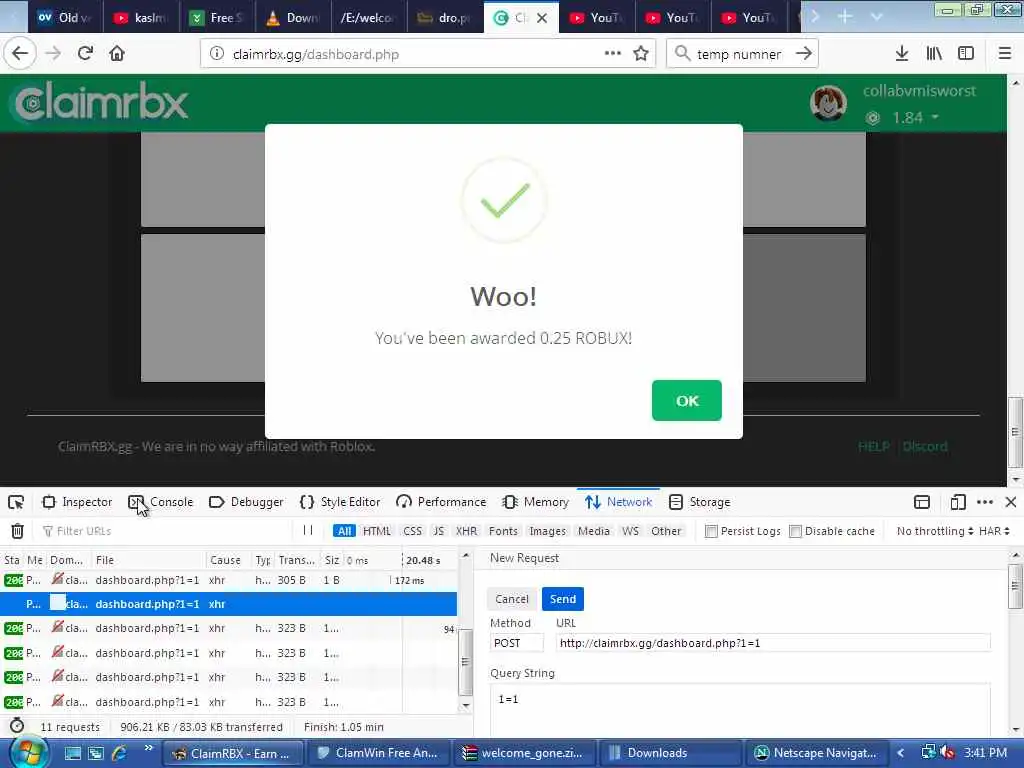1024x768 pixels.
Task: Click the search go arrow
Action: pyautogui.click(x=804, y=54)
